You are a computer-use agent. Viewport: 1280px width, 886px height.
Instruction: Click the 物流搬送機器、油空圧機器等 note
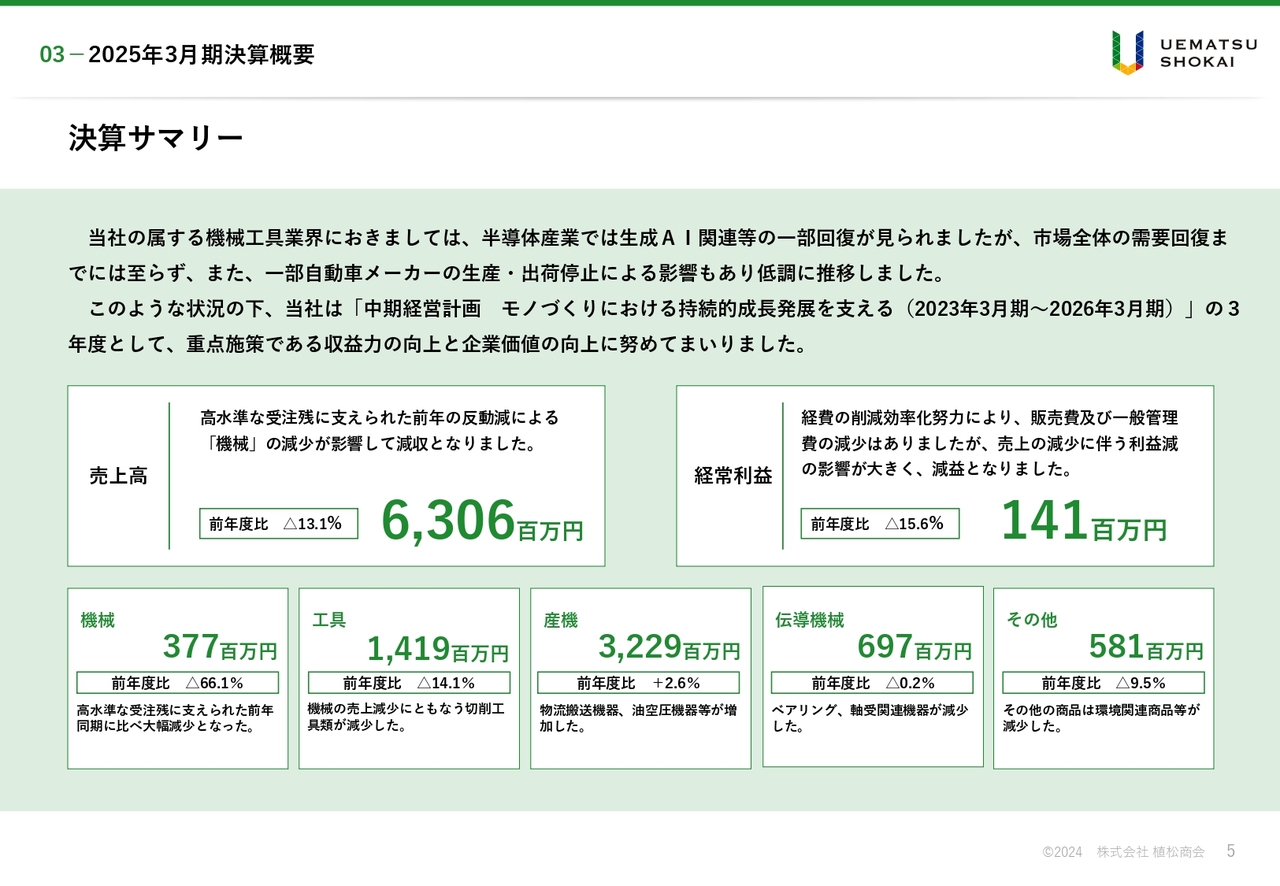point(639,718)
